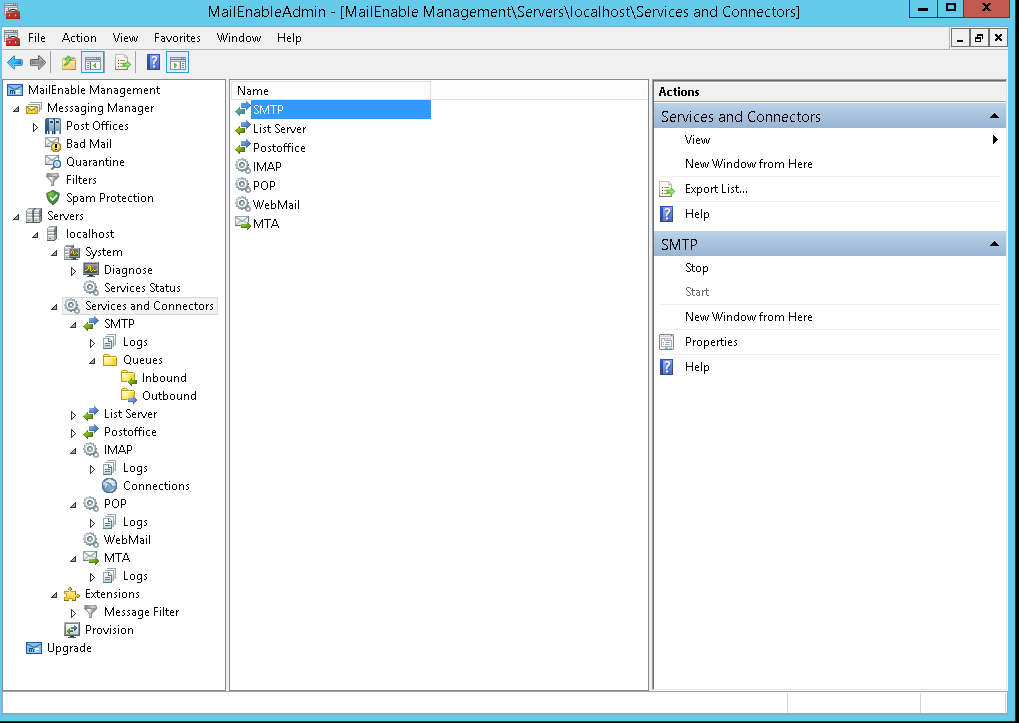The image size is (1019, 723).
Task: Collapse the Queues folder node
Action: pos(92,360)
